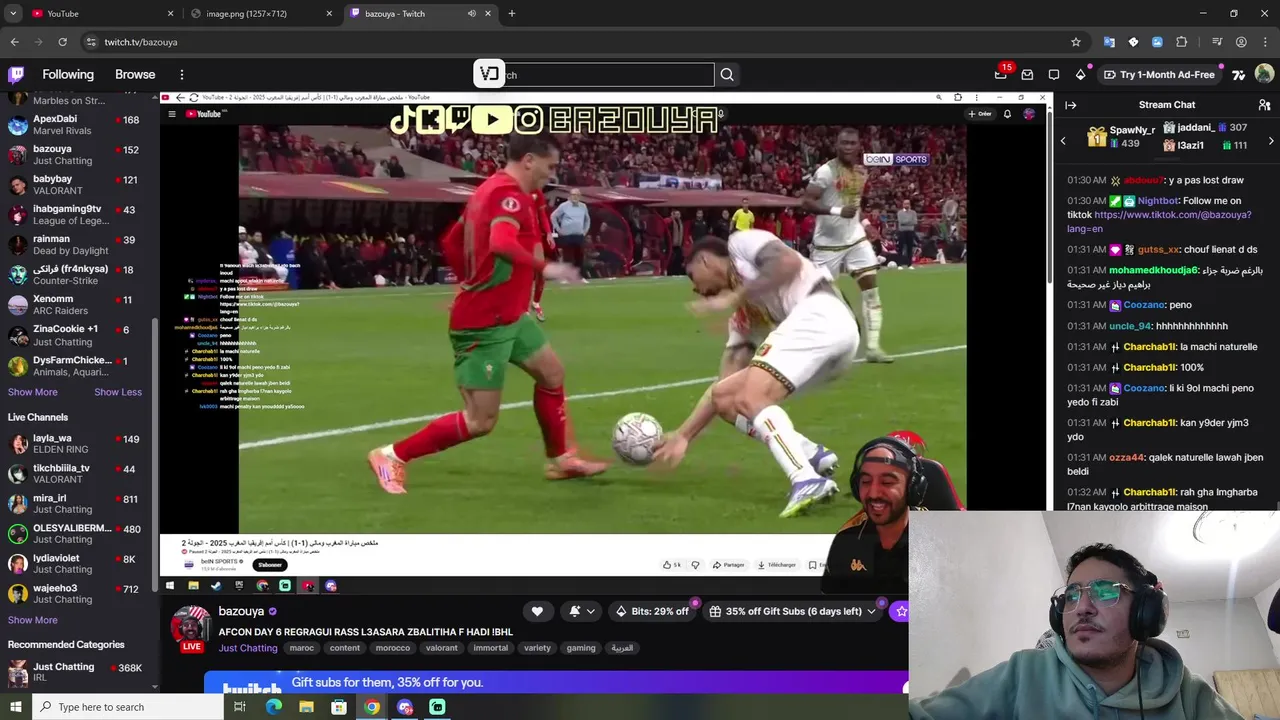The height and width of the screenshot is (720, 1280).
Task: Click Try 1-Month Ad-Free button
Action: point(1158,74)
